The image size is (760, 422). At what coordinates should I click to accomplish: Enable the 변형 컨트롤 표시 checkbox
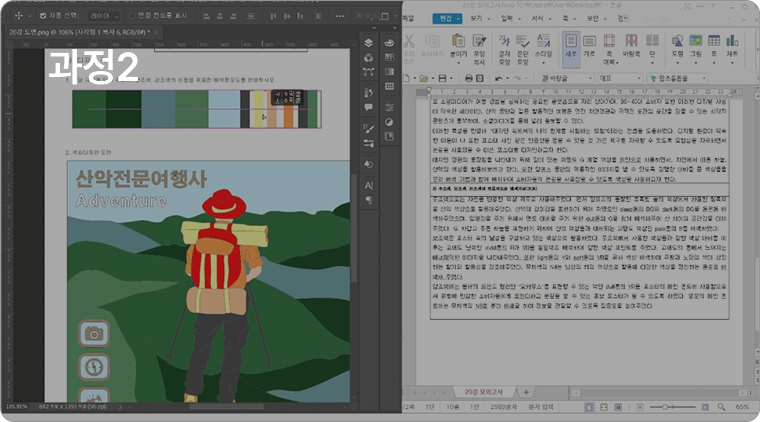click(x=133, y=17)
